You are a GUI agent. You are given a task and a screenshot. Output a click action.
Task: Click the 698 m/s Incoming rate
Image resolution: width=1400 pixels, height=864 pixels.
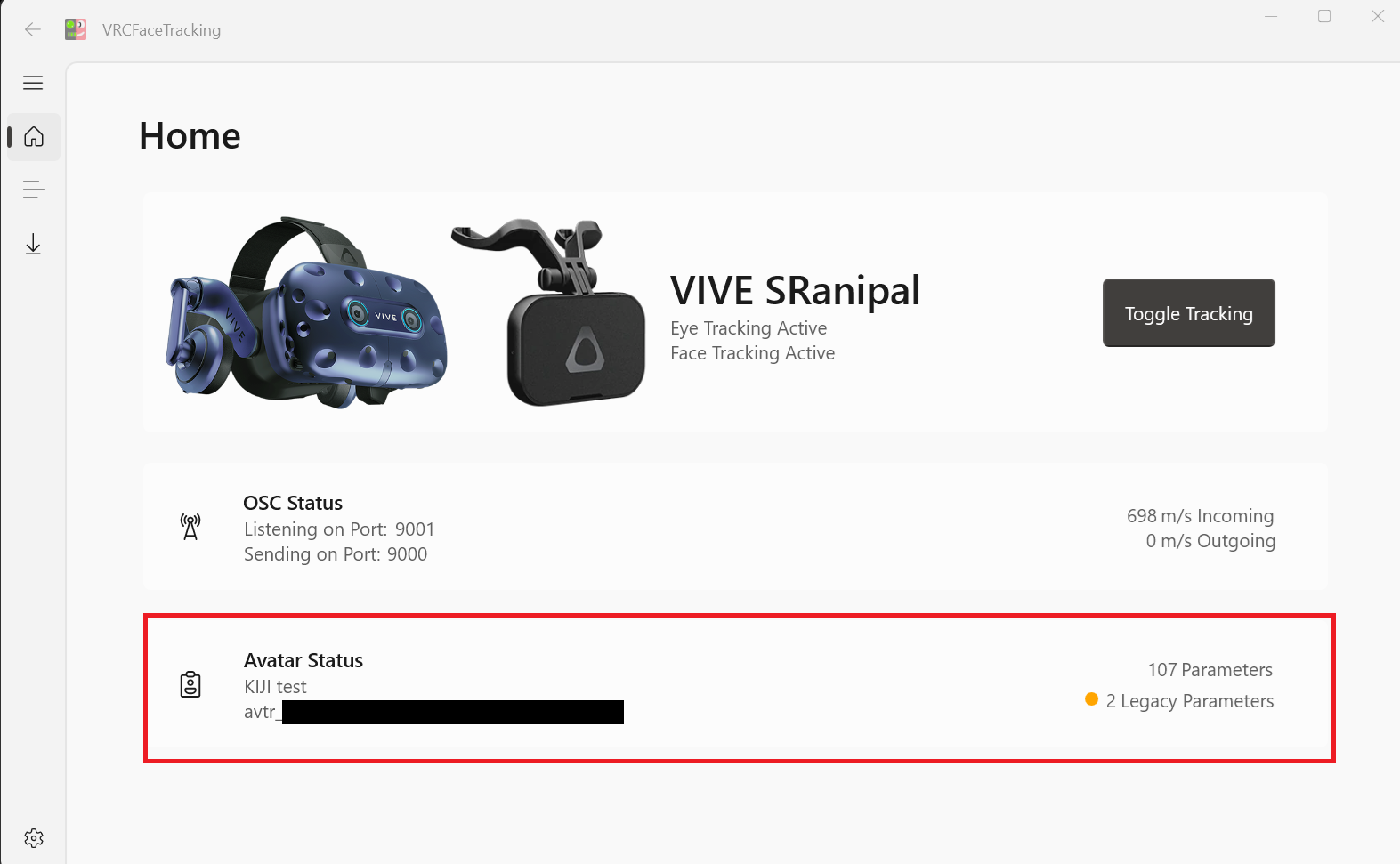pos(1200,516)
